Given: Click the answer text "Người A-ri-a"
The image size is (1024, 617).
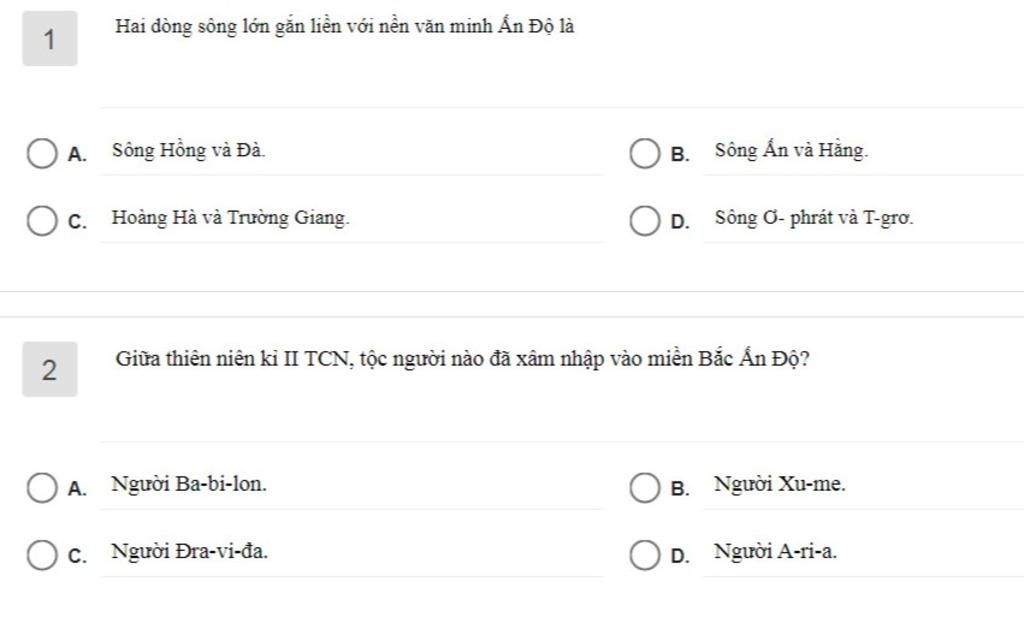Looking at the screenshot, I should point(775,551).
